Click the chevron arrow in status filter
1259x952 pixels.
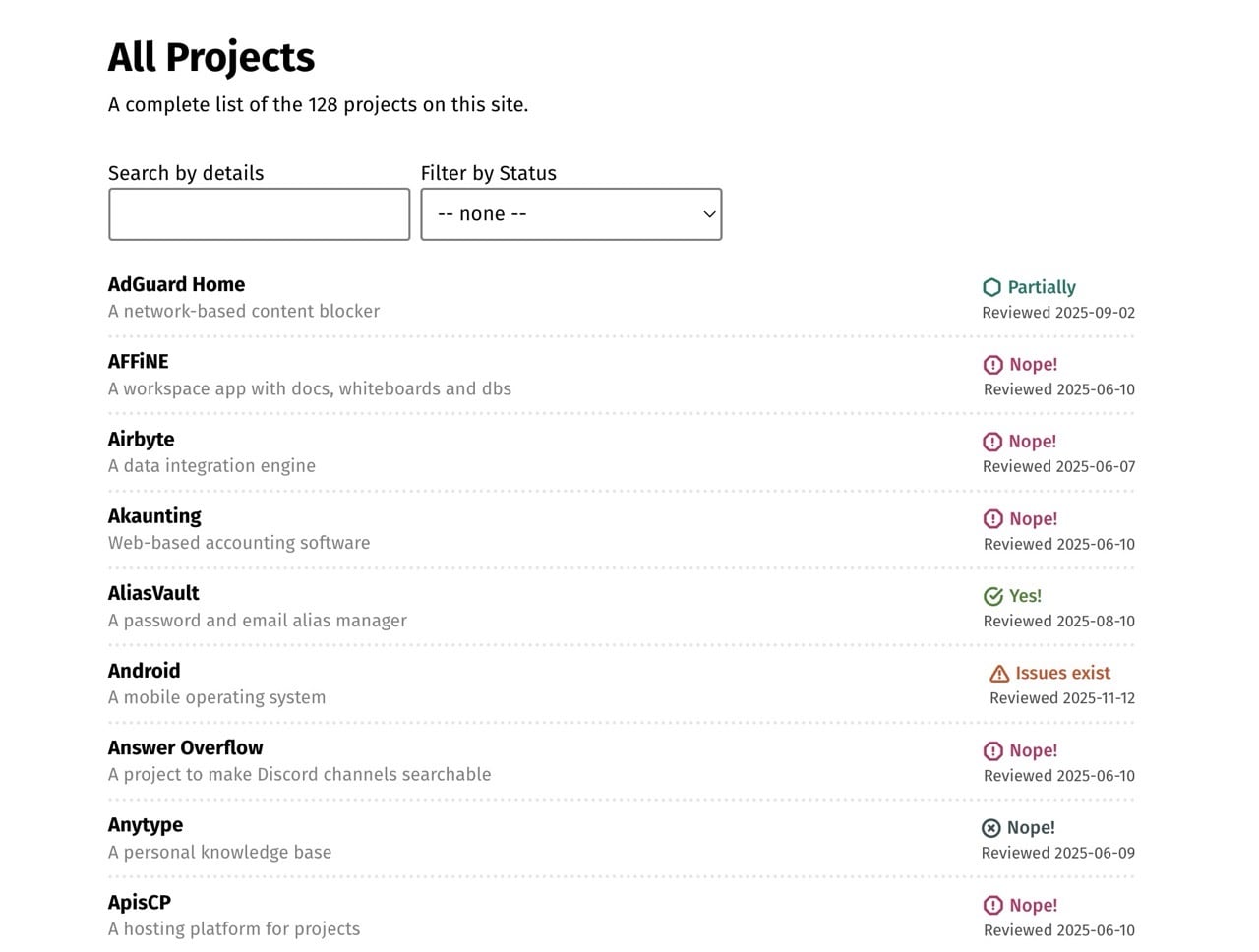coord(709,214)
